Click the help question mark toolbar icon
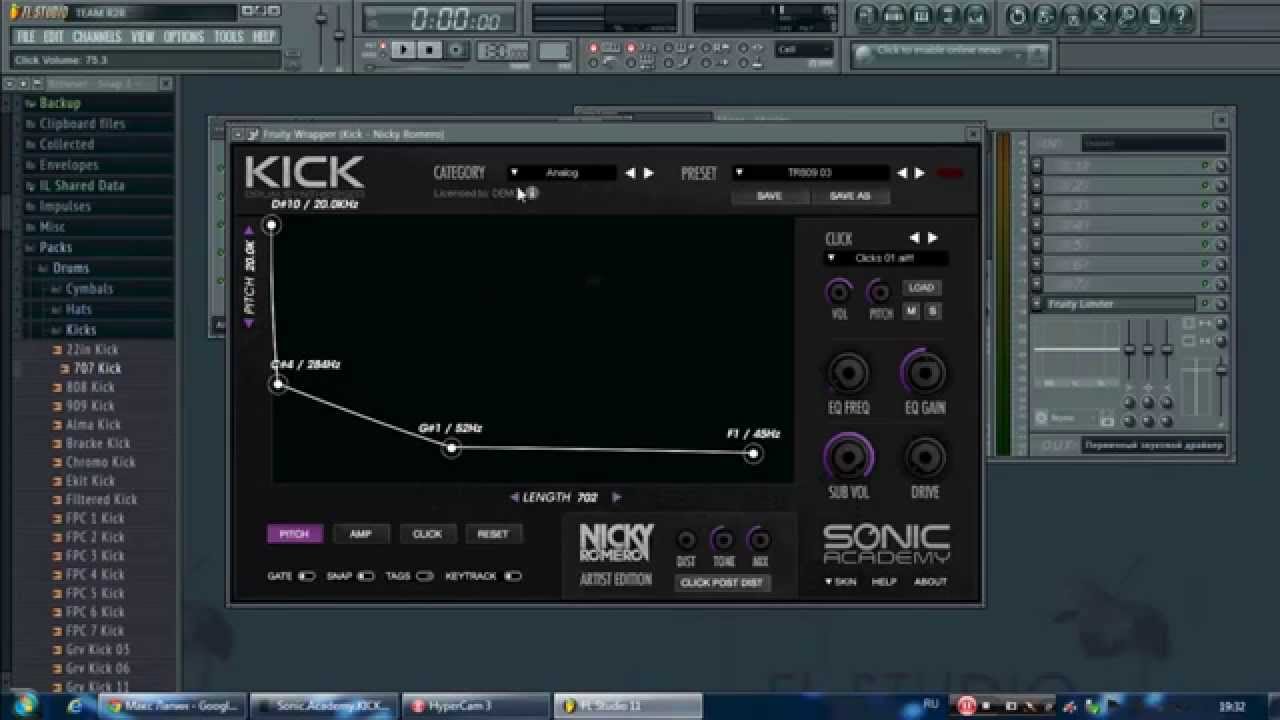Image resolution: width=1280 pixels, height=720 pixels. coord(1181,15)
